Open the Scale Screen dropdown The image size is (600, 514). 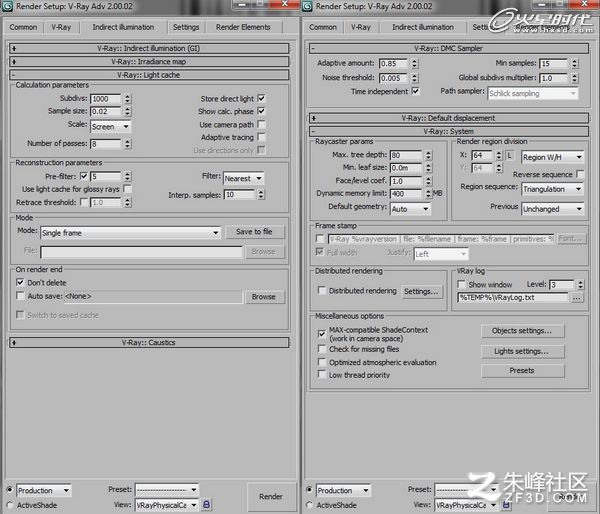pyautogui.click(x=111, y=126)
